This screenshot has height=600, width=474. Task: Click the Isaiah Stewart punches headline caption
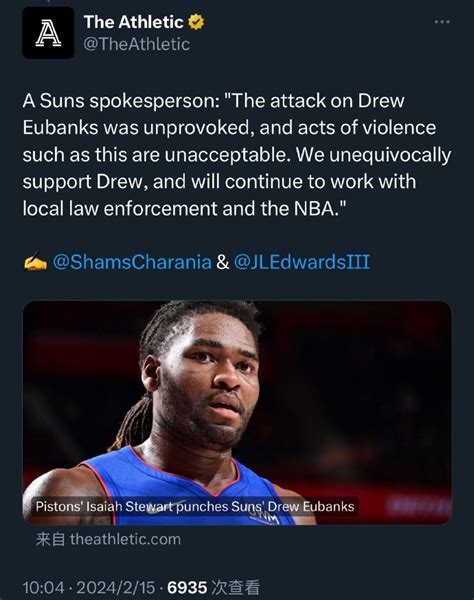(x=195, y=507)
